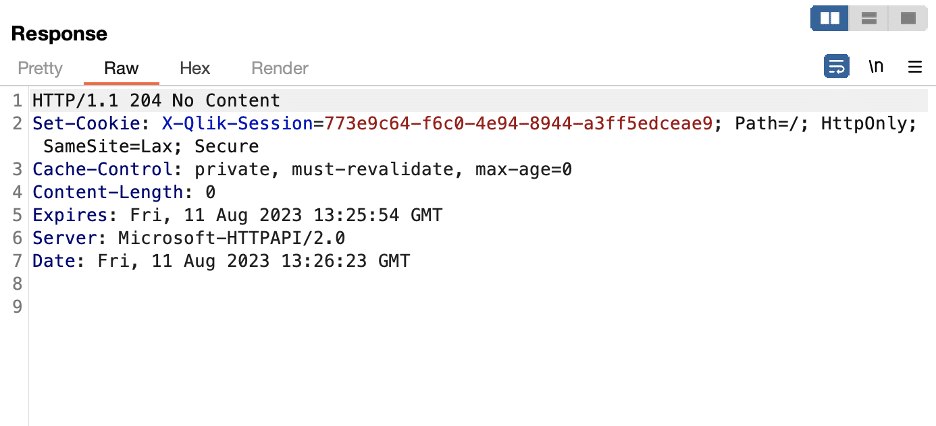Switch to the Render tab

pos(280,68)
